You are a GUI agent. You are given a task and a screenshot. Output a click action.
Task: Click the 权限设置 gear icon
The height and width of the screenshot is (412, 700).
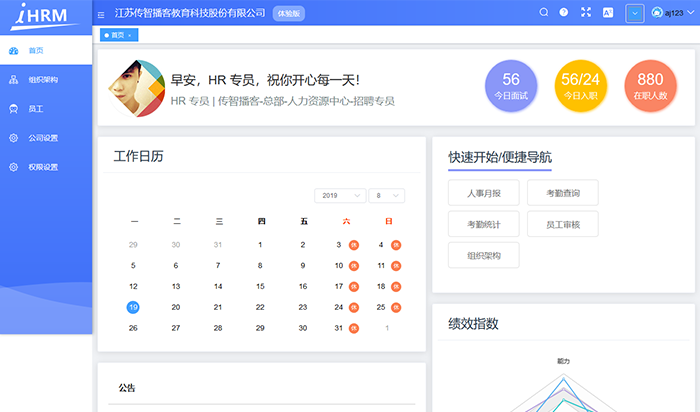click(x=13, y=167)
